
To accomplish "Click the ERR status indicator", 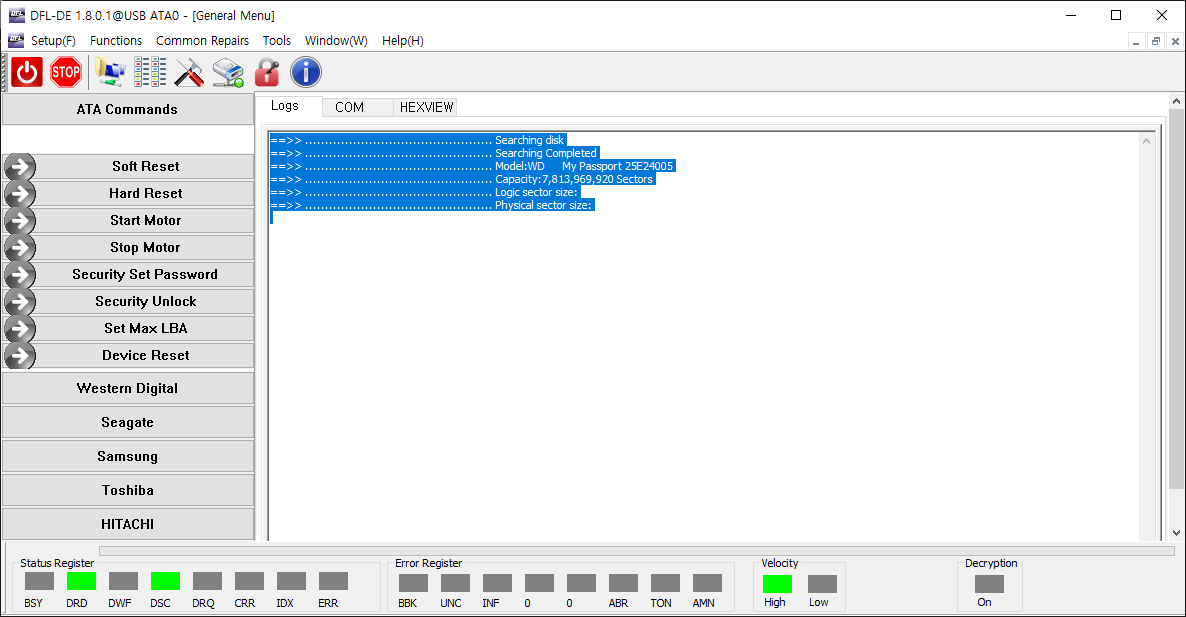I will click(333, 581).
